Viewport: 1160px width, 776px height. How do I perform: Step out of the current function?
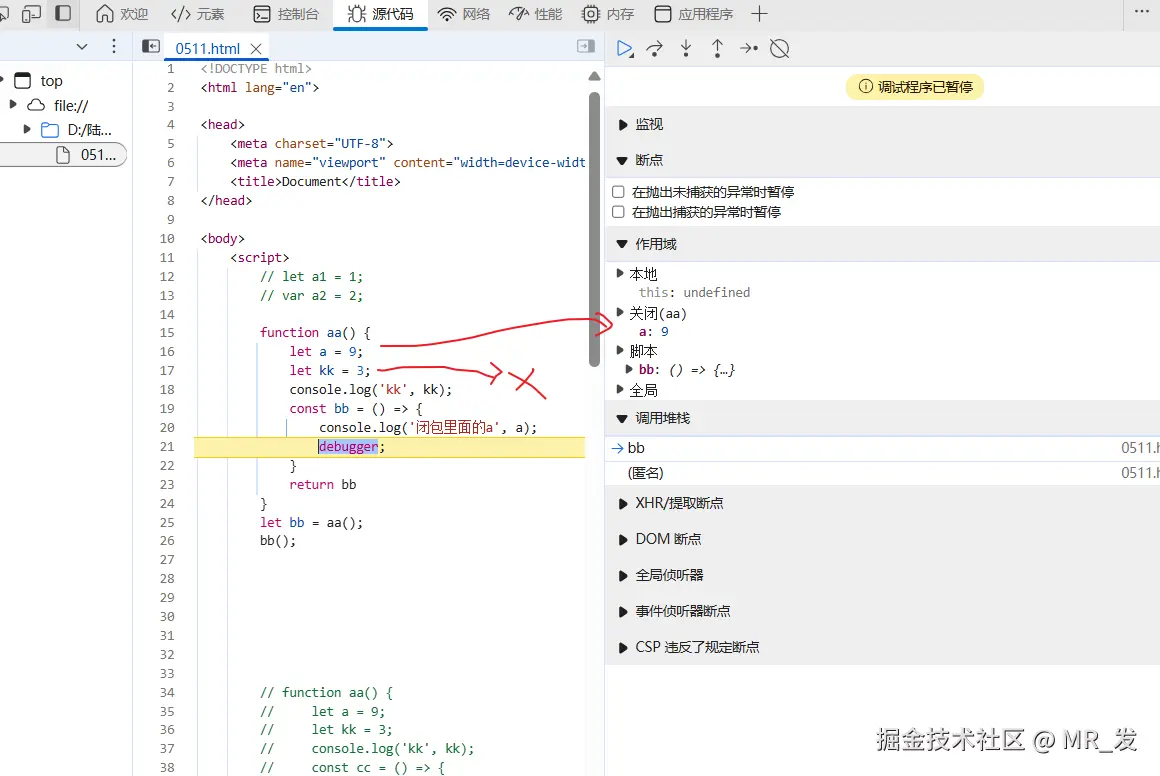(x=717, y=49)
